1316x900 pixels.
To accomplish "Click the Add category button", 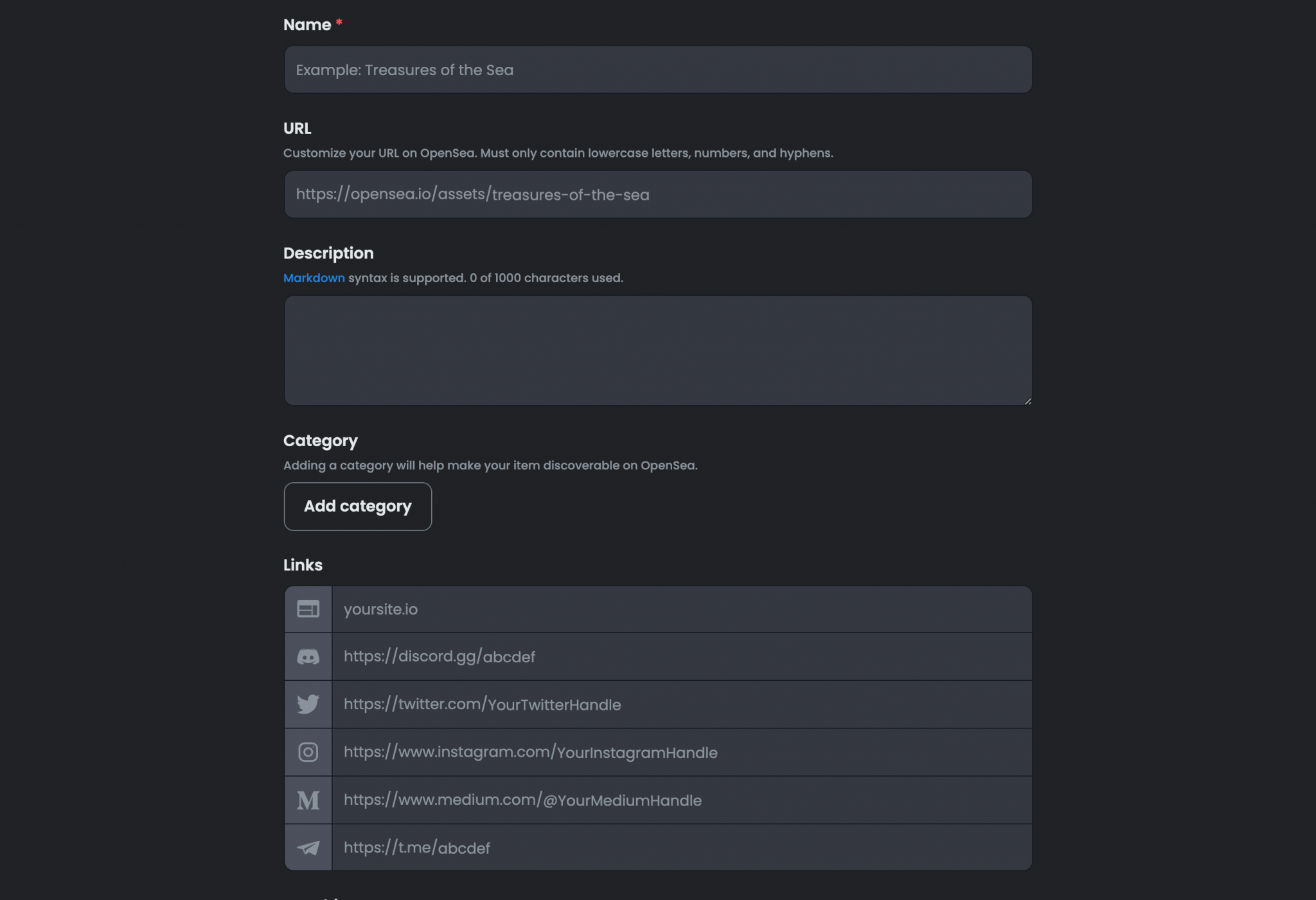I will (x=357, y=507).
